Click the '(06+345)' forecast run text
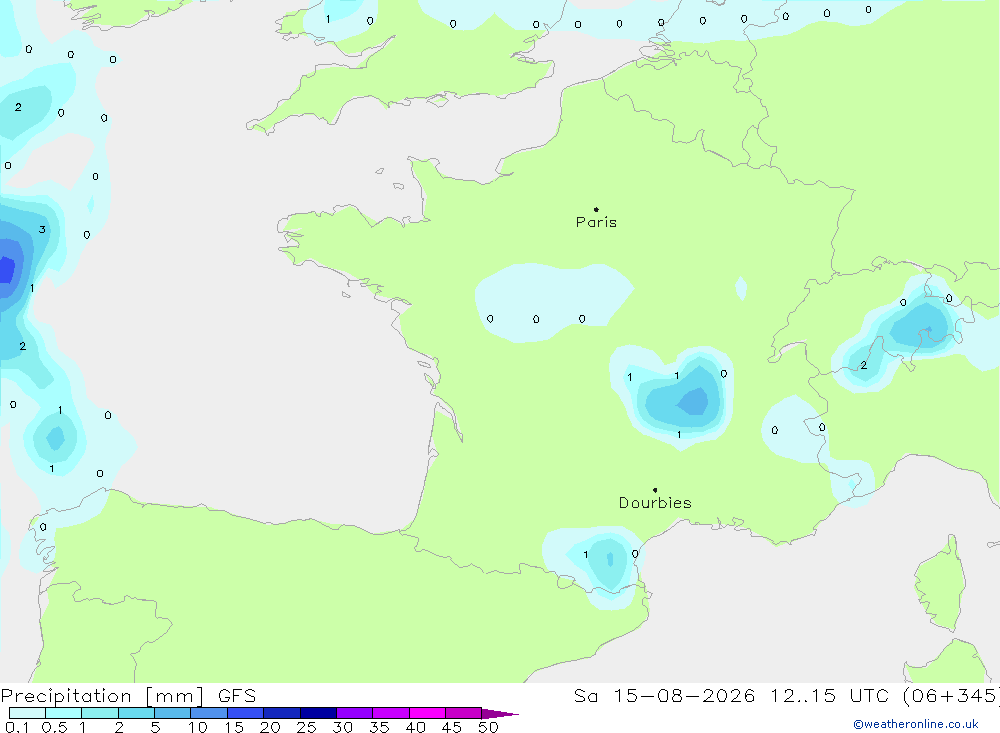The width and height of the screenshot is (1000, 733). tap(951, 695)
